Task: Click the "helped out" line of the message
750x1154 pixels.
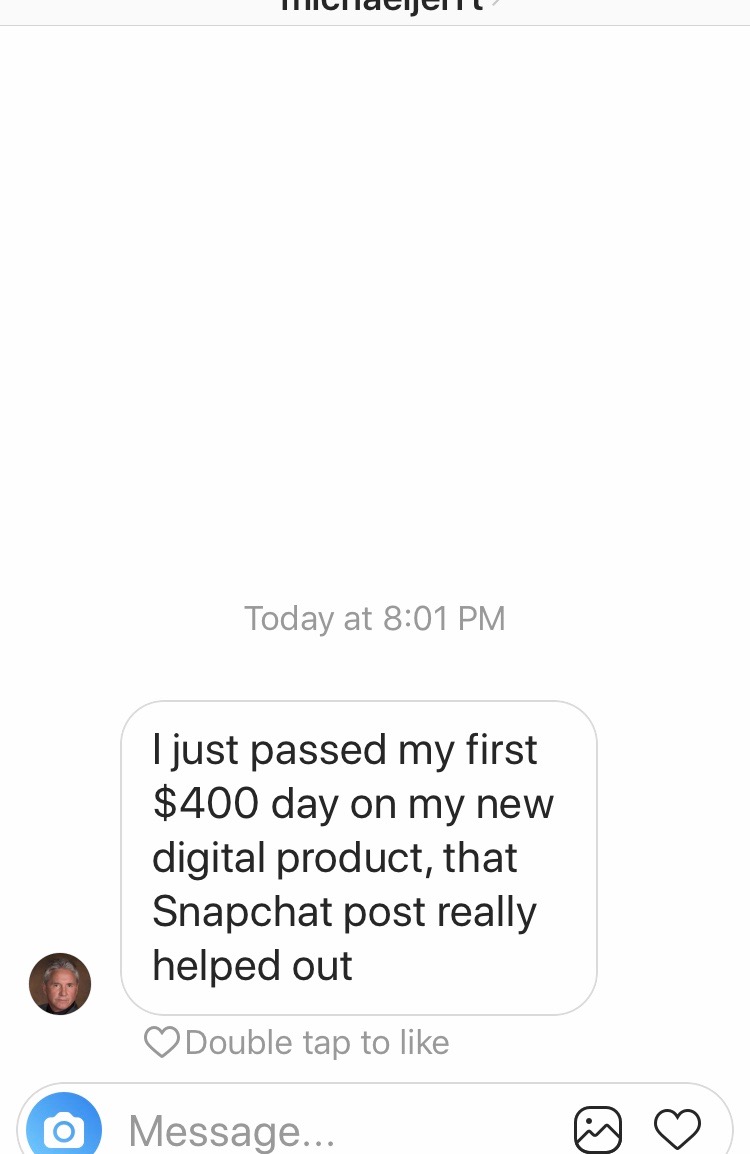Action: pyautogui.click(x=252, y=966)
